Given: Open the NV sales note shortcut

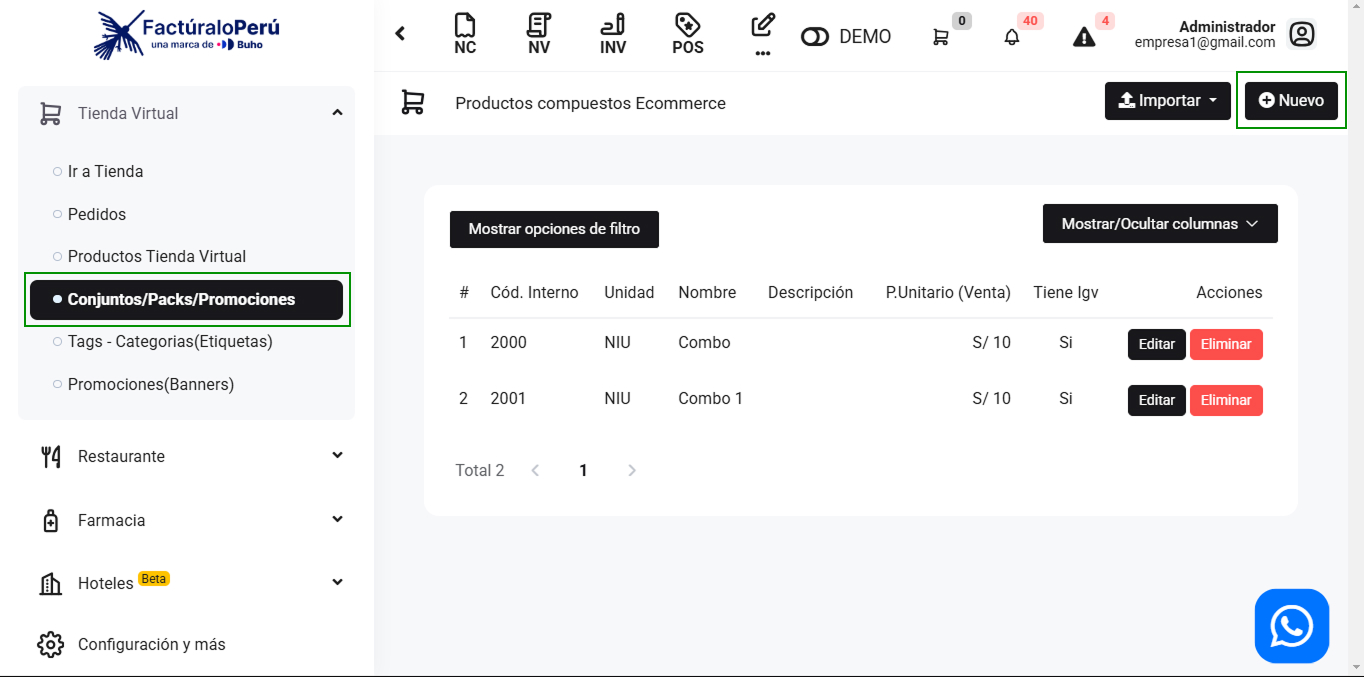Looking at the screenshot, I should coord(539,34).
